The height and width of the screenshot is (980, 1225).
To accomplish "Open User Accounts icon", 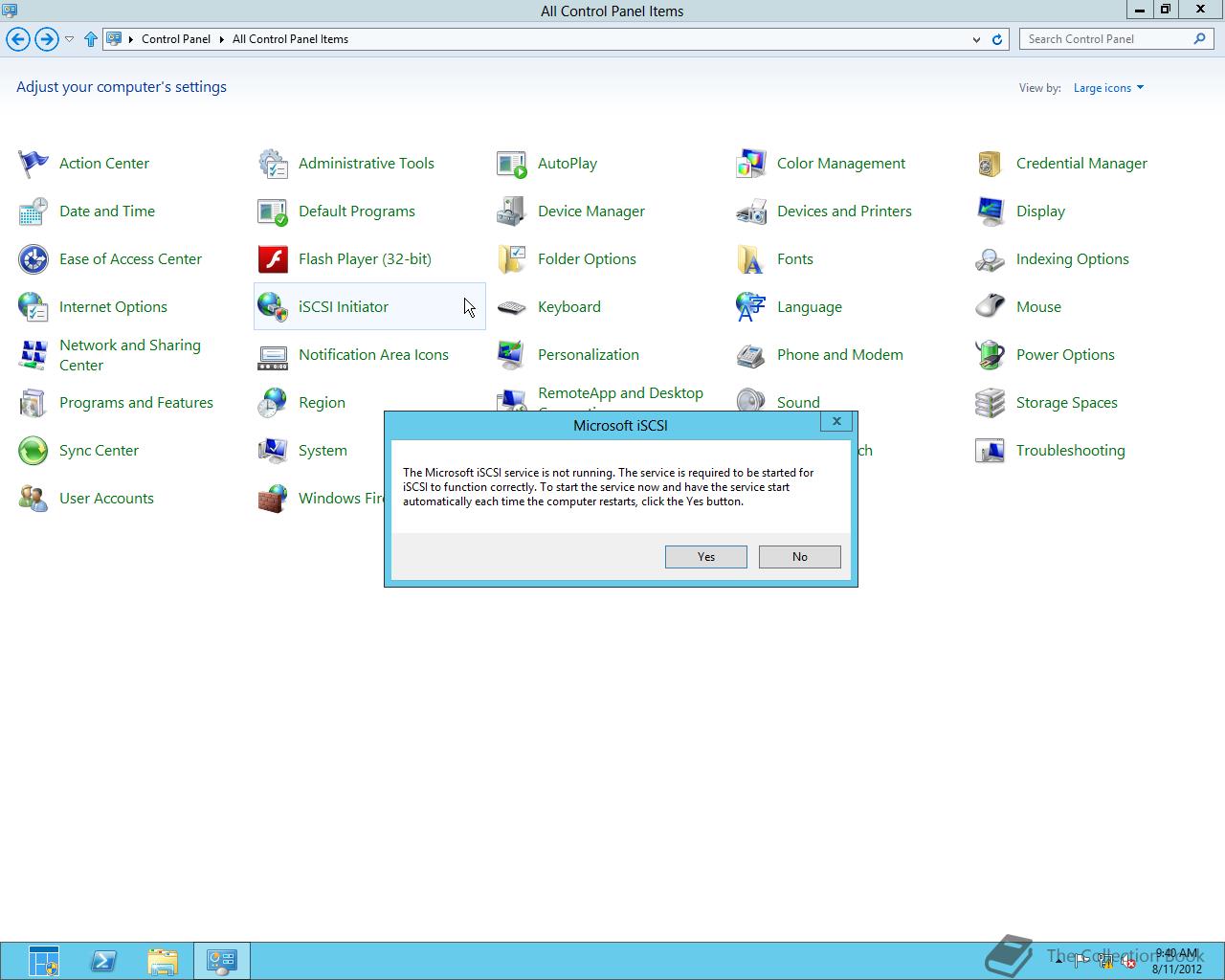I will tap(33, 499).
